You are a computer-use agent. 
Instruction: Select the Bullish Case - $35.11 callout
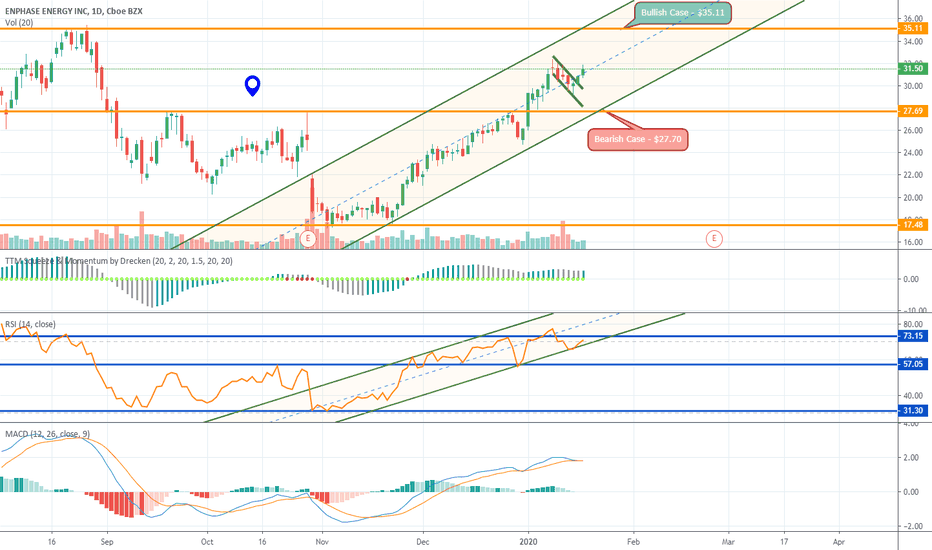pos(682,12)
